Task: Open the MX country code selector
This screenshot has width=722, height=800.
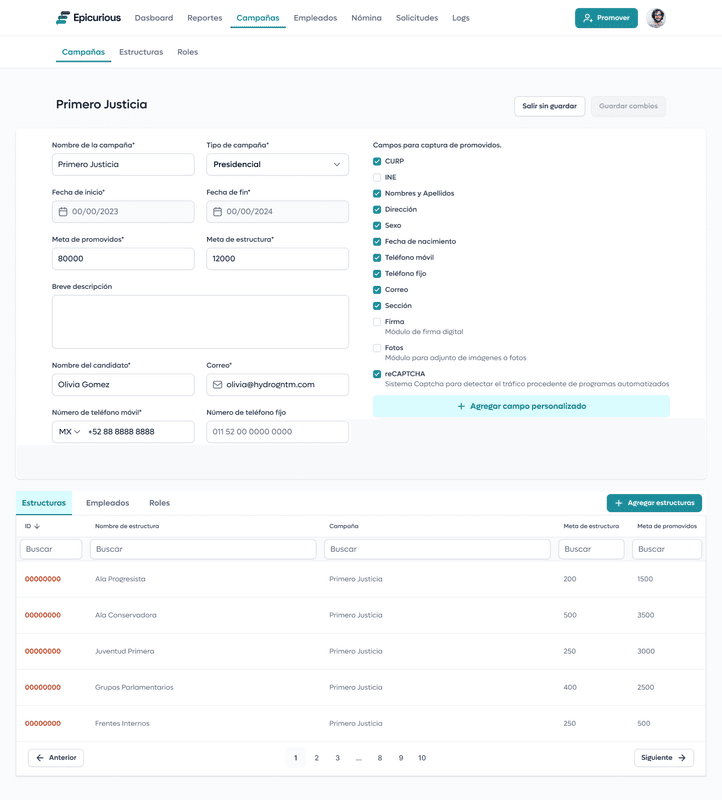Action: click(x=69, y=432)
